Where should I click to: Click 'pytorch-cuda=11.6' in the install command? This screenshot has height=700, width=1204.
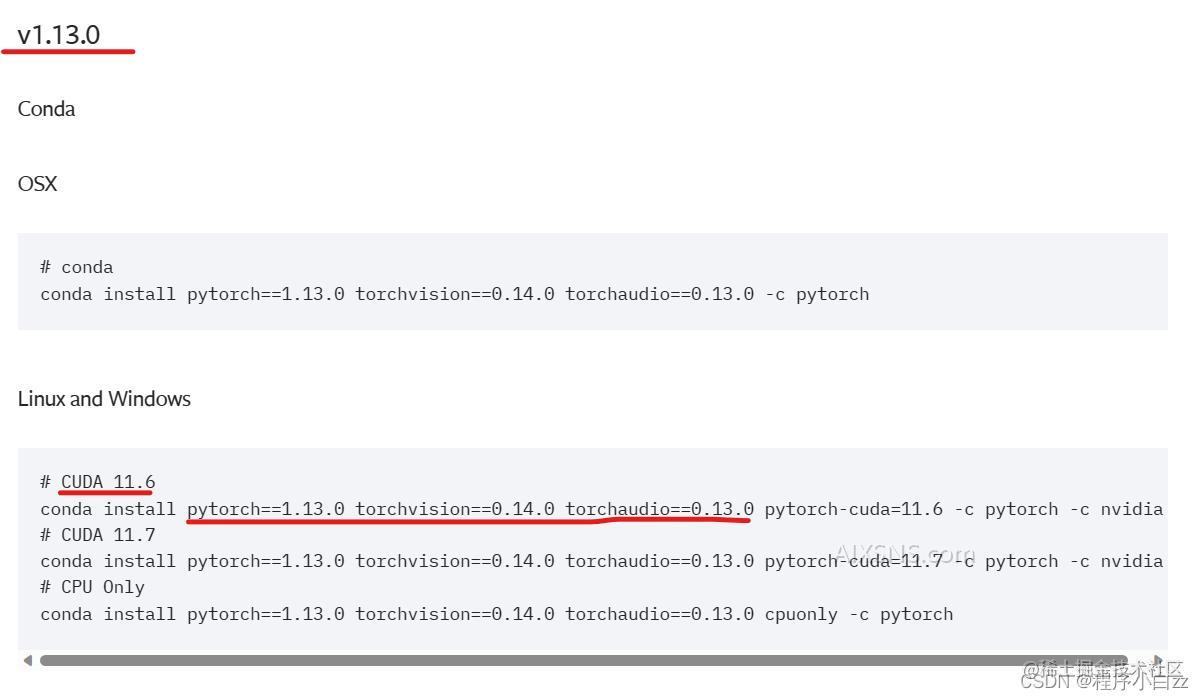tap(853, 509)
